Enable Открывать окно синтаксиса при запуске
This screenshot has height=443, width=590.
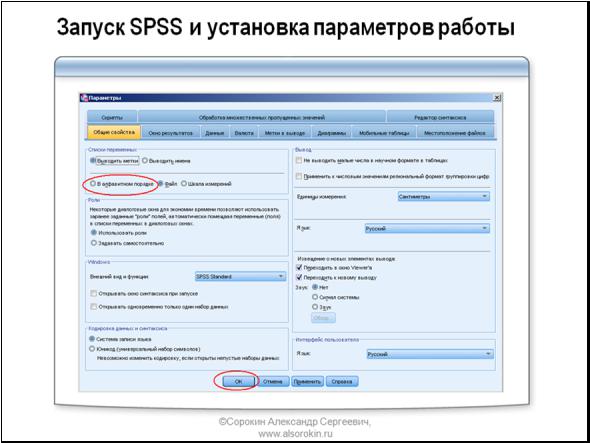(94, 293)
